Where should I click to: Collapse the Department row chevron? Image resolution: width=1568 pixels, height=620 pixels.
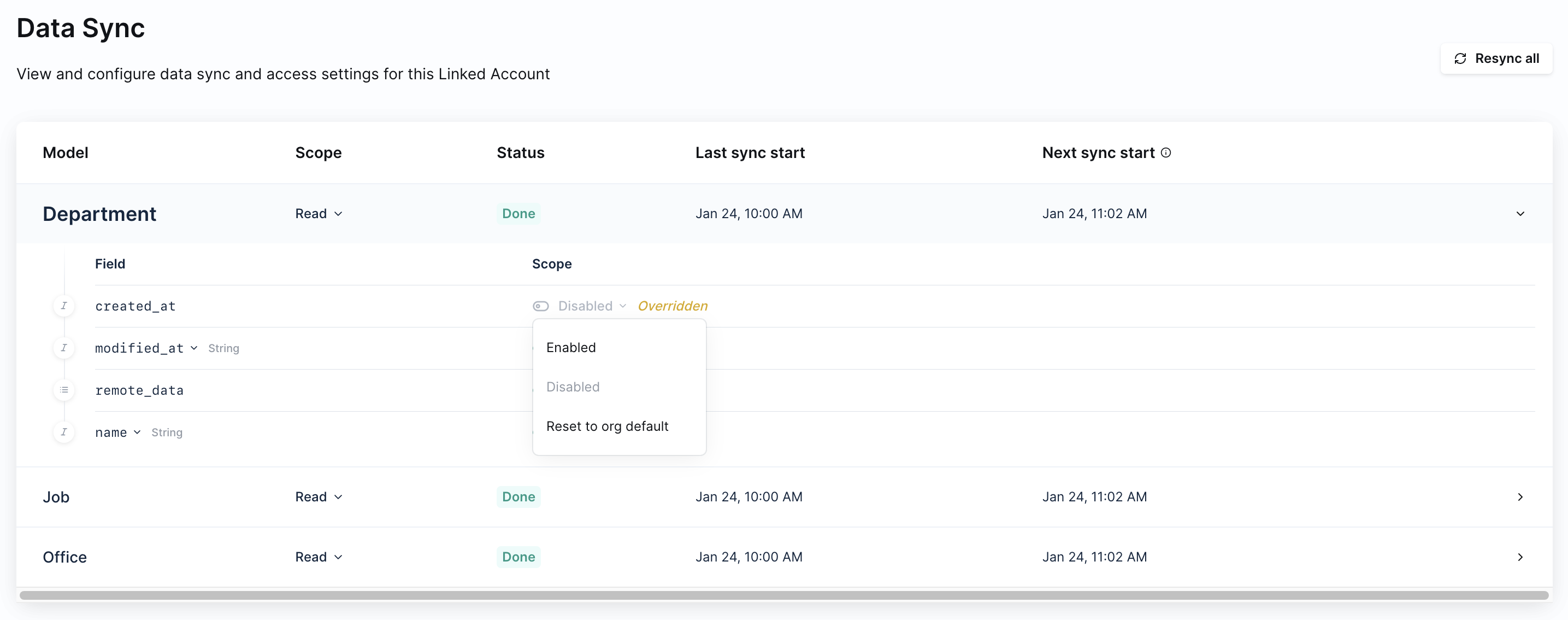1520,214
